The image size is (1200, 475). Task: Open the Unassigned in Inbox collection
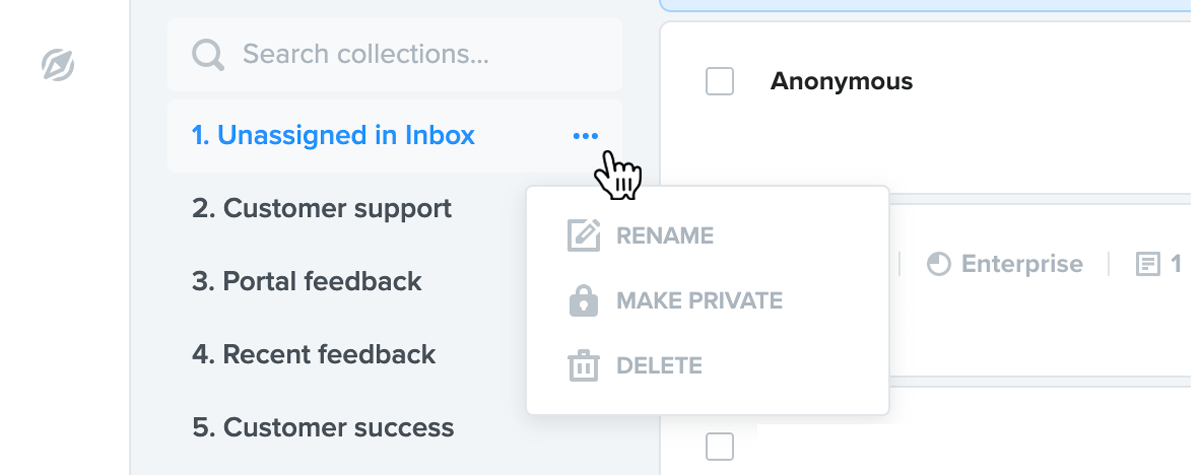pos(333,135)
